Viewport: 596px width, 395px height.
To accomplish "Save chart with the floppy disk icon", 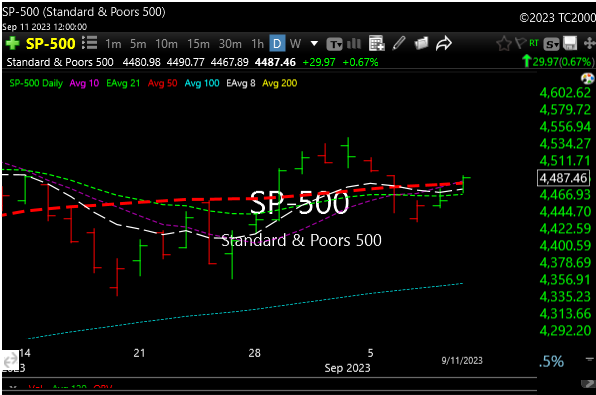I will coord(570,43).
